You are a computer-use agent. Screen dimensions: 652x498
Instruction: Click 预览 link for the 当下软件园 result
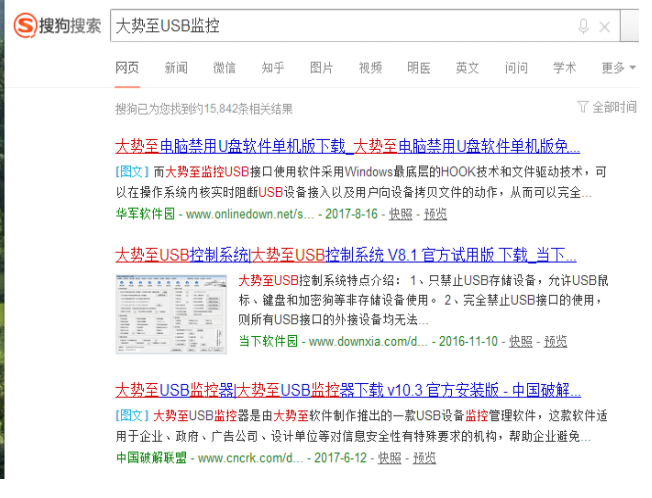pyautogui.click(x=556, y=342)
